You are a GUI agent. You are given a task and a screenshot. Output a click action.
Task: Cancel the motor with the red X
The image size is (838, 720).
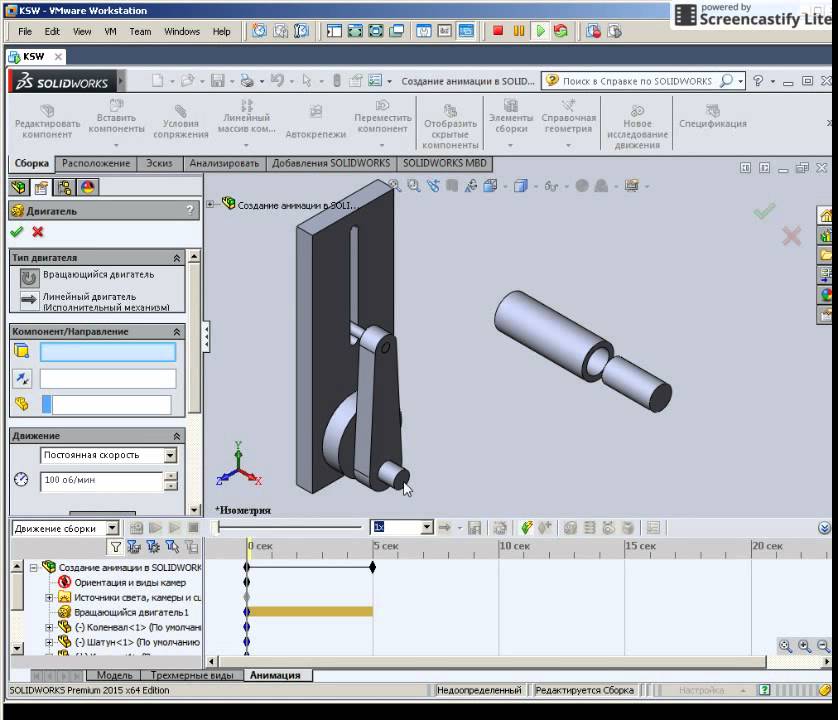(x=37, y=232)
